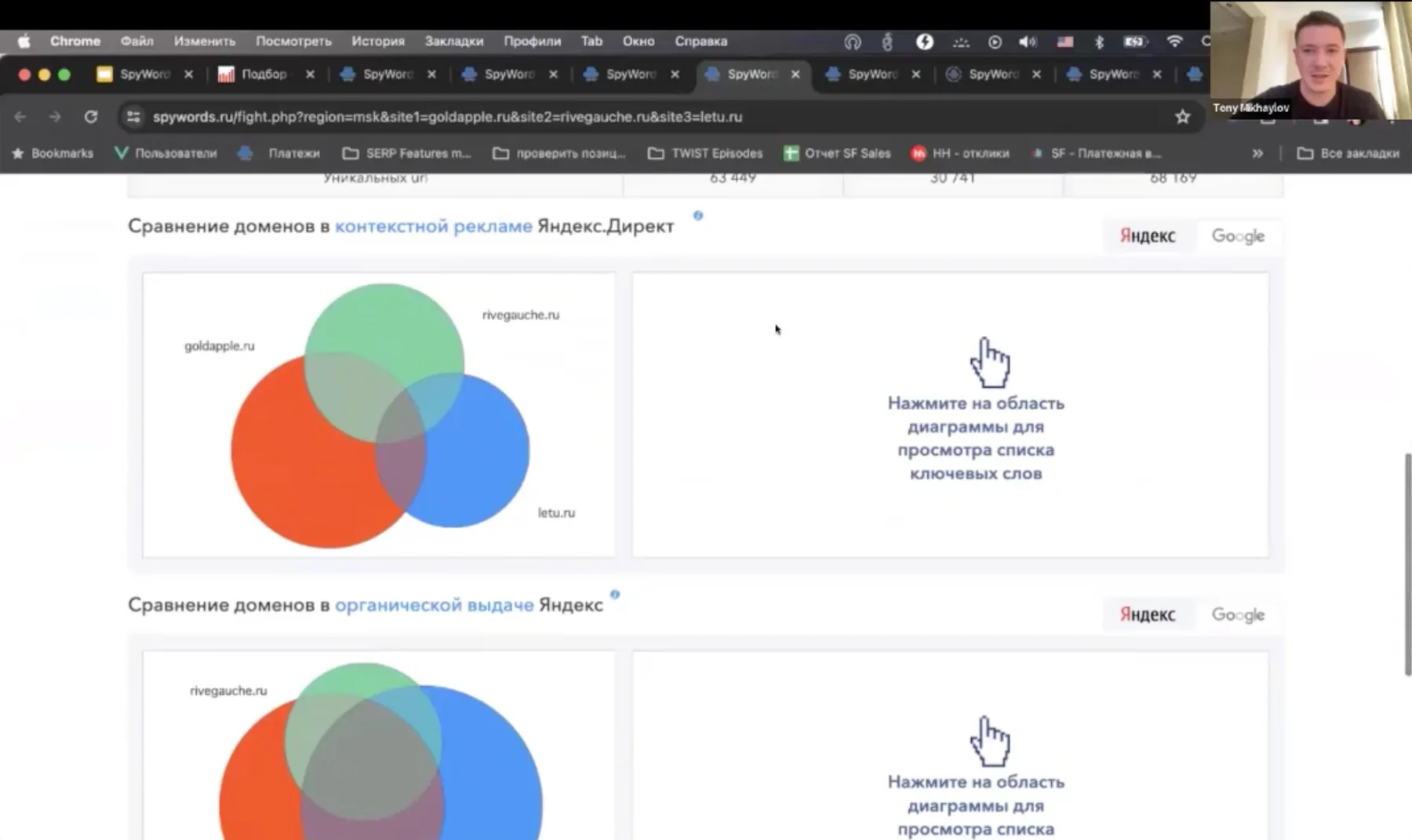The image size is (1412, 840).
Task: Open the Все закладки folder
Action: 1348,154
